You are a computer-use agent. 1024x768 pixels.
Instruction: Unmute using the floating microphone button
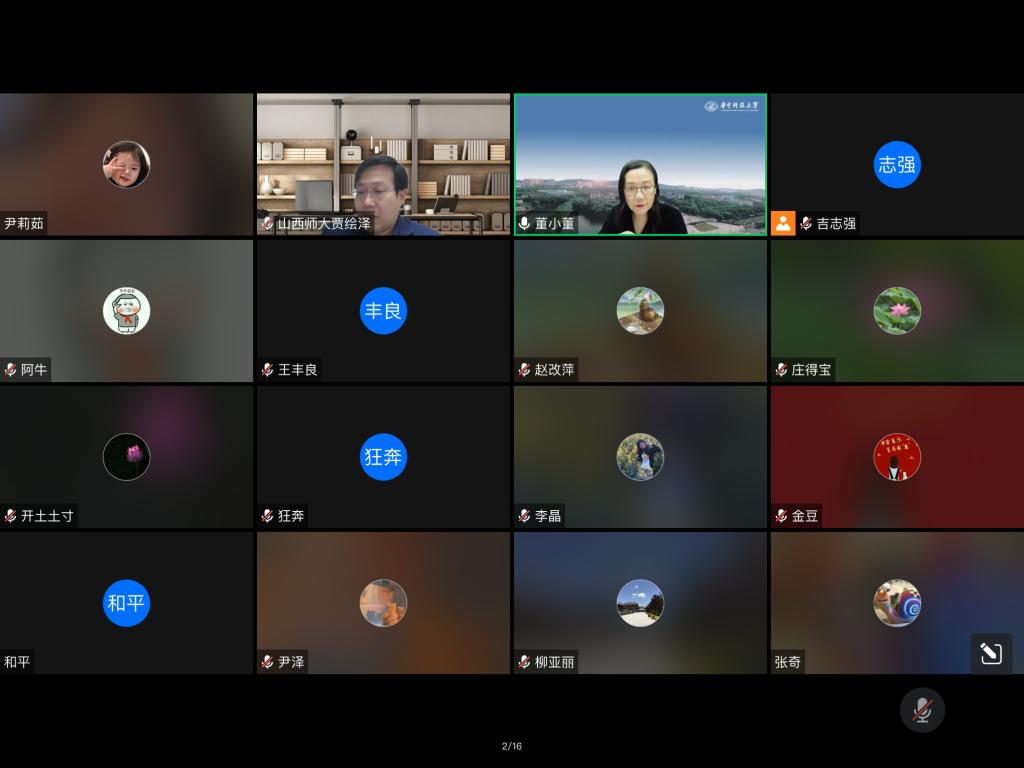922,710
